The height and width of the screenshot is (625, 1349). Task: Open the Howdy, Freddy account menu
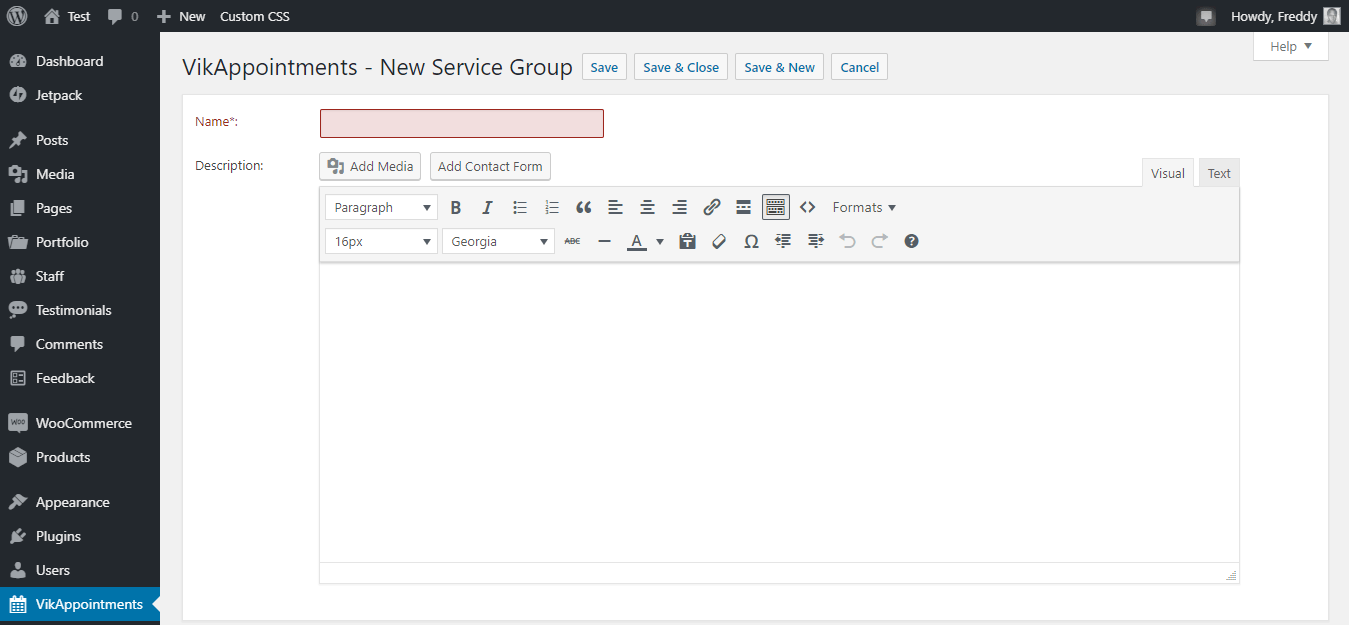(x=1285, y=16)
